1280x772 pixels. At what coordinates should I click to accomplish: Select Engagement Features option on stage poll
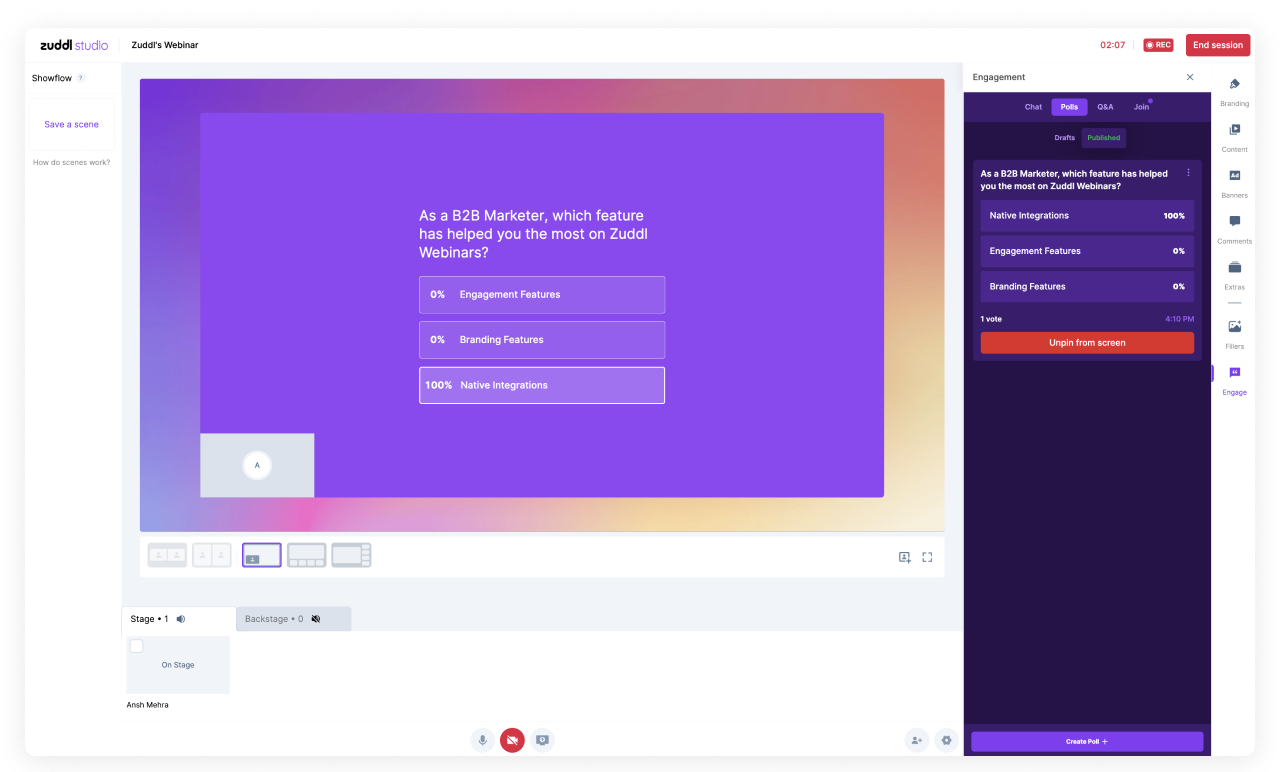tap(542, 295)
